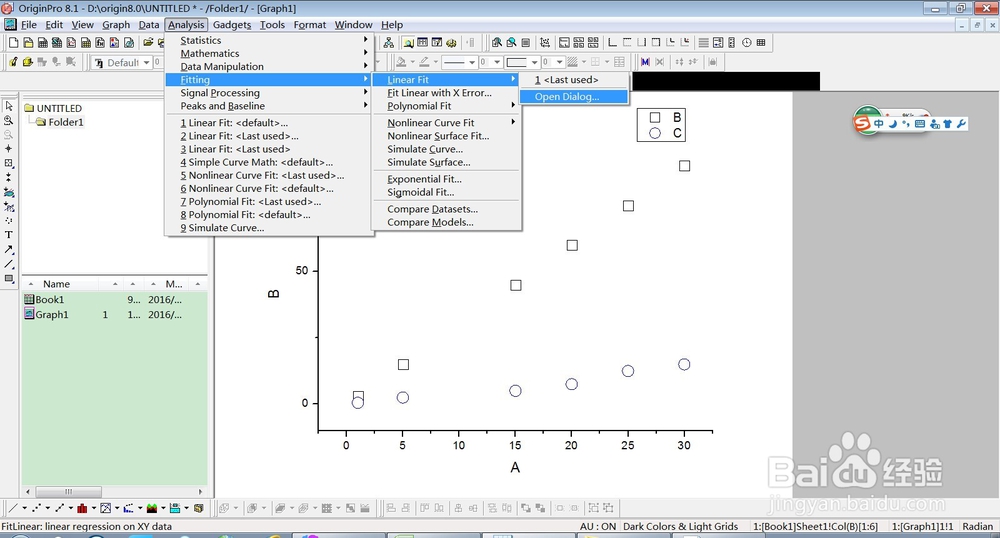The width and height of the screenshot is (1000, 538).
Task: Choose 1 Linear Fit: <default>... recent entry
Action: click(x=268, y=122)
